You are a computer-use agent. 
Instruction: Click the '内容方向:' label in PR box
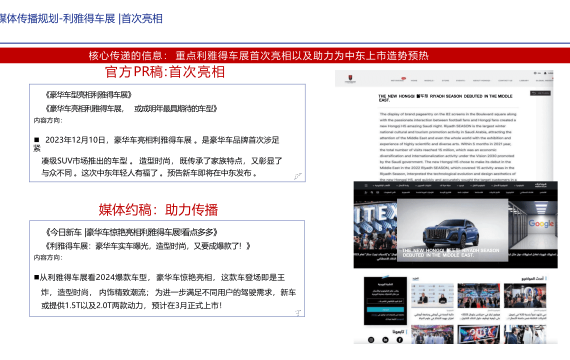click(x=48, y=120)
